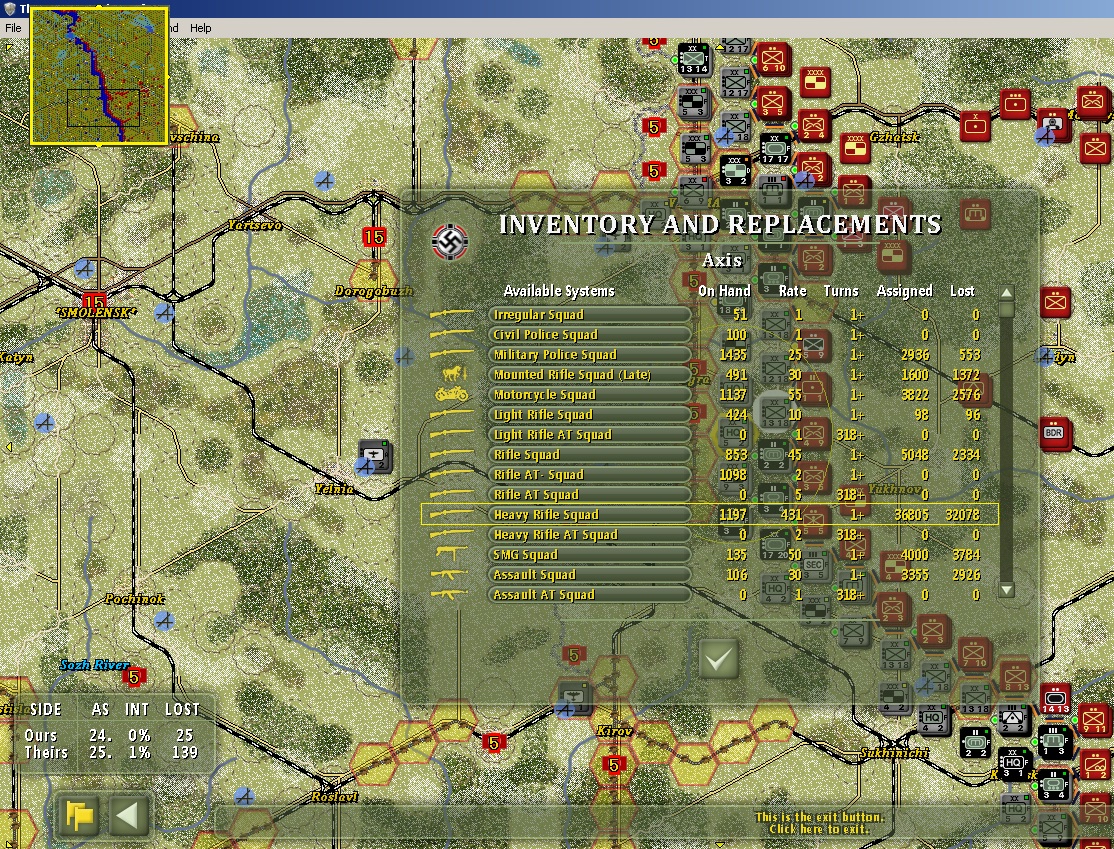Select the red XXXX army counter near Gzhatsk

pyautogui.click(x=855, y=148)
